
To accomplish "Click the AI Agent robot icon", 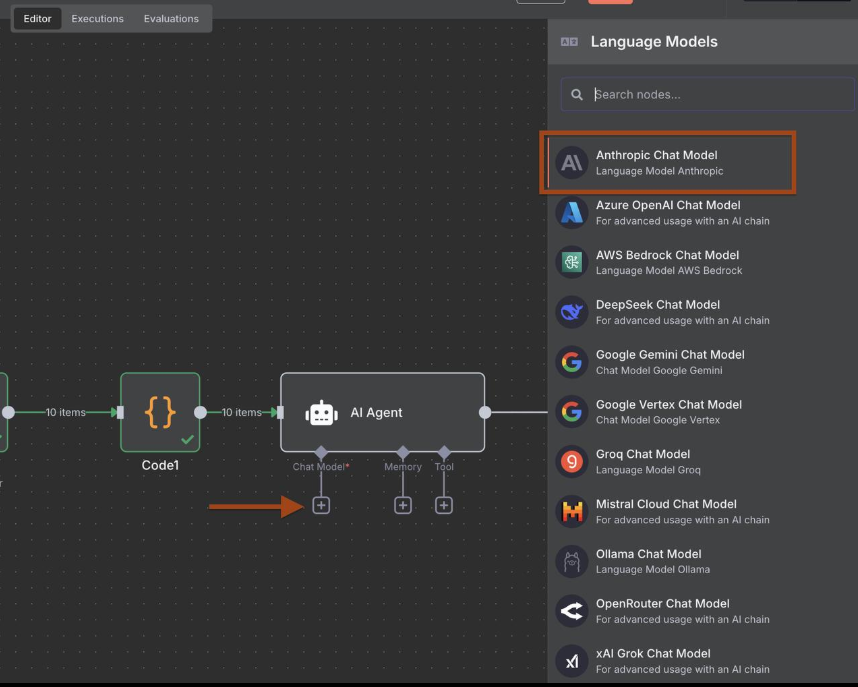I will click(321, 413).
